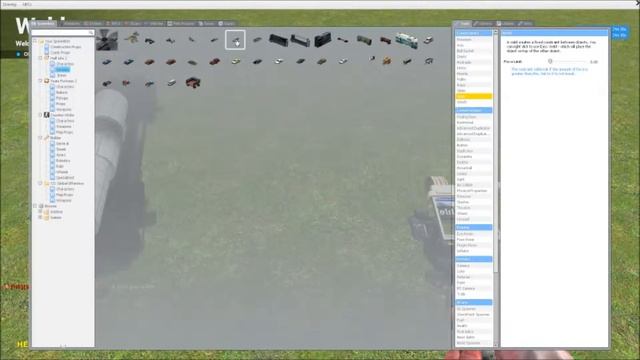Screen dimensions: 640x360
Task: Switch to the Spawnlists tab
Action: pyautogui.click(x=43, y=24)
